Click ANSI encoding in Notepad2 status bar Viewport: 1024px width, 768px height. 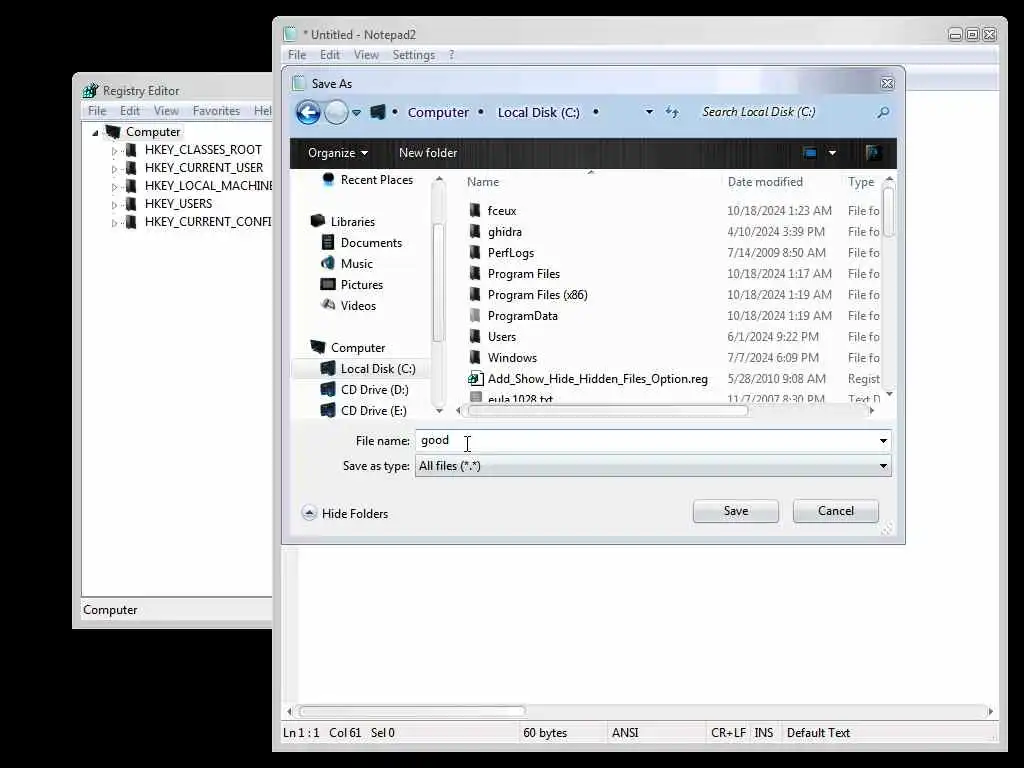click(x=625, y=733)
